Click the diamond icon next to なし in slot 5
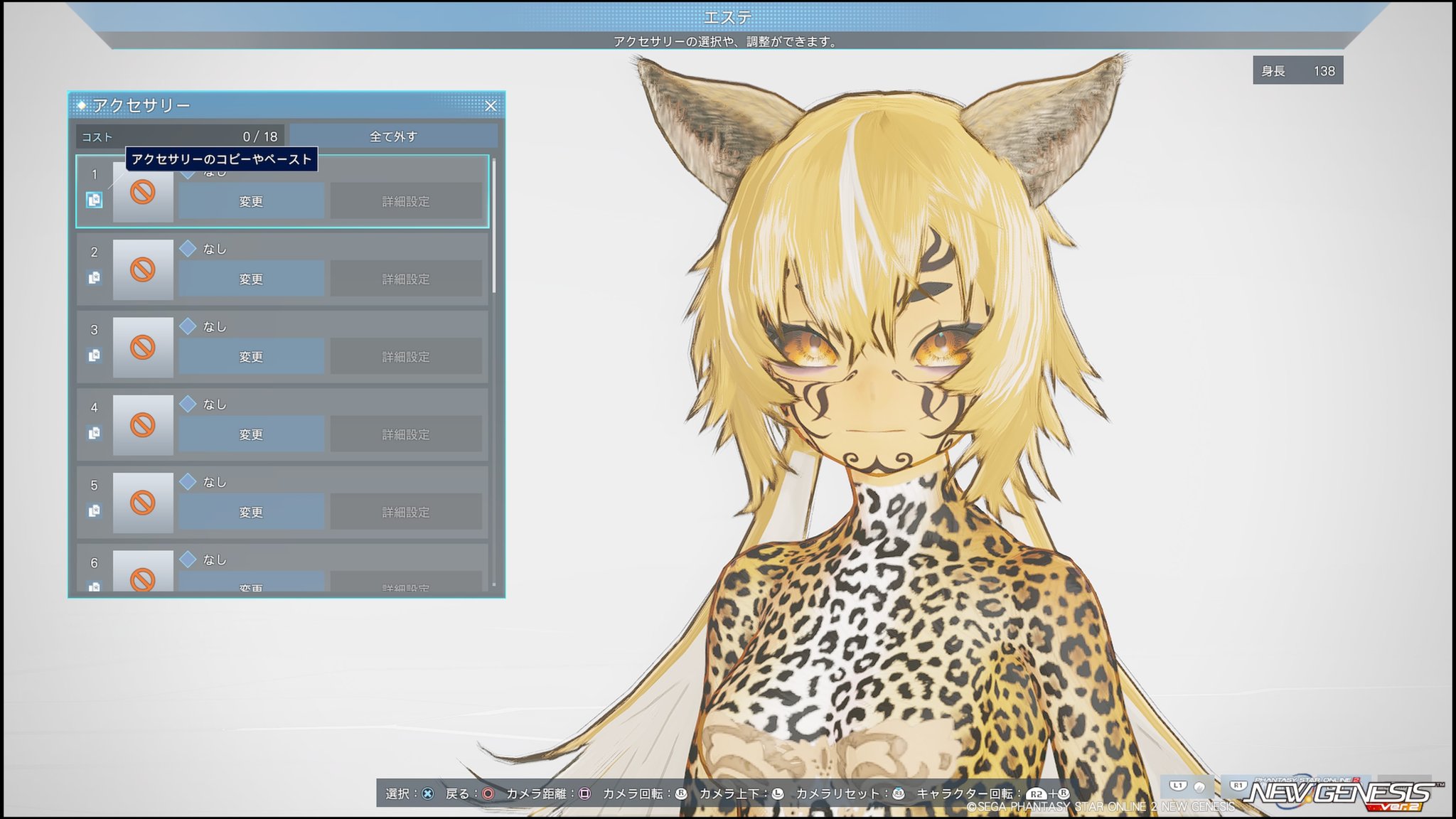Viewport: 1456px width, 819px height. [x=188, y=481]
